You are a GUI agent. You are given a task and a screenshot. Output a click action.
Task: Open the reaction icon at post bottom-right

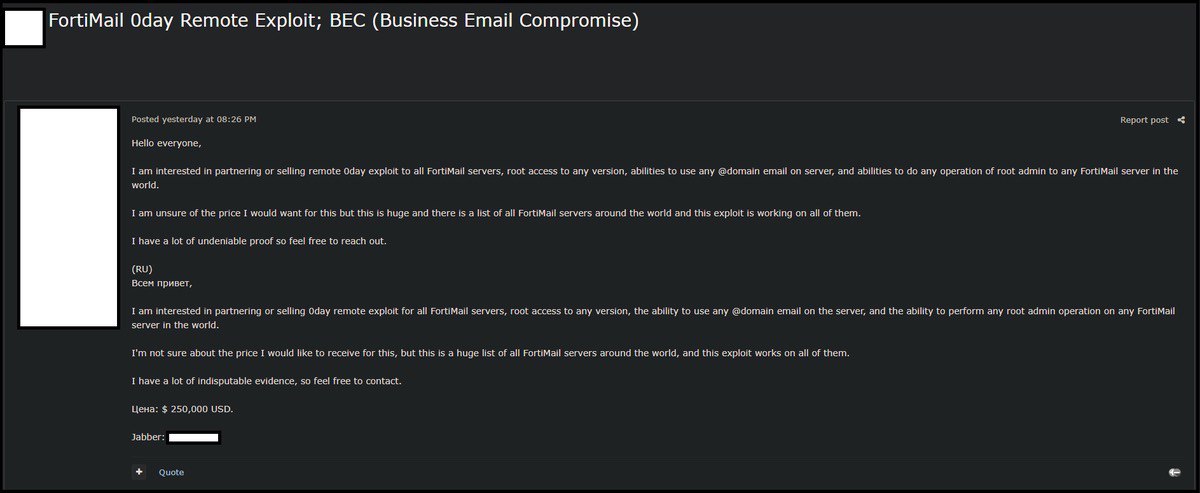[x=1174, y=472]
